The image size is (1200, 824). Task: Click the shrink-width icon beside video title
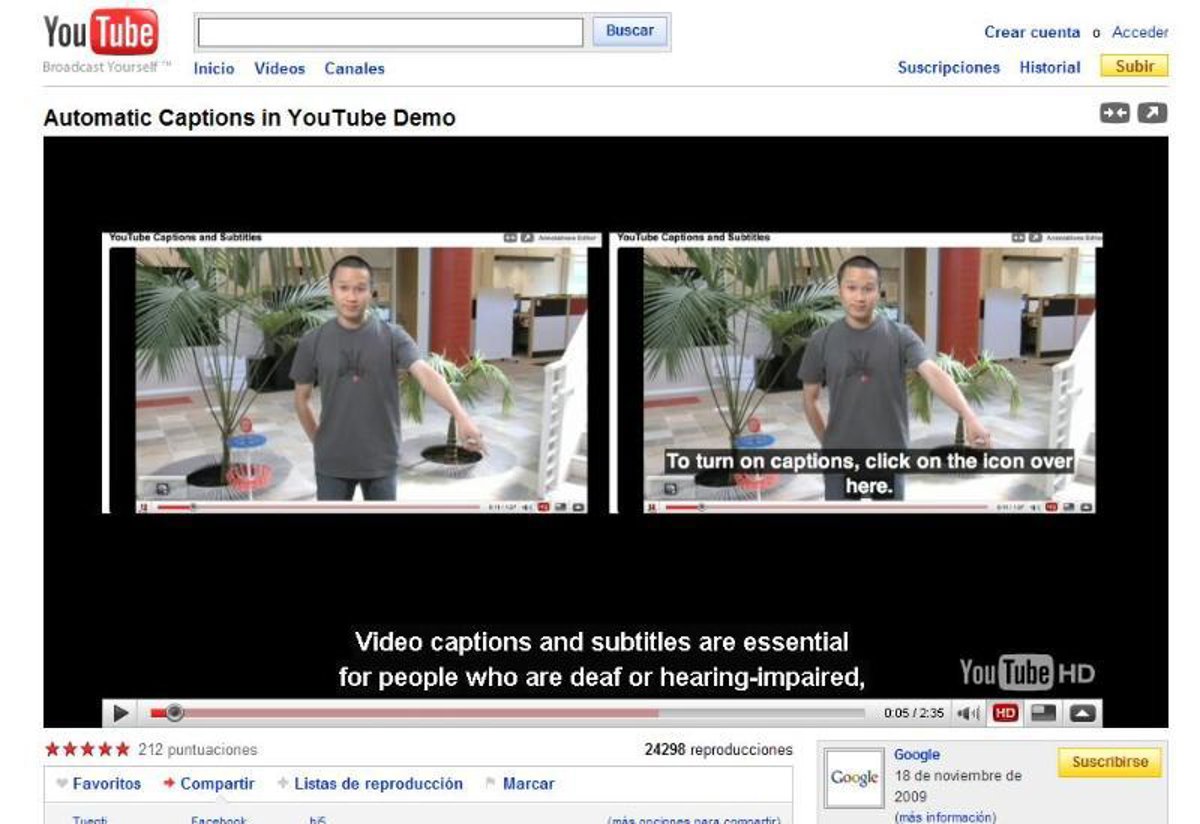(x=1115, y=113)
